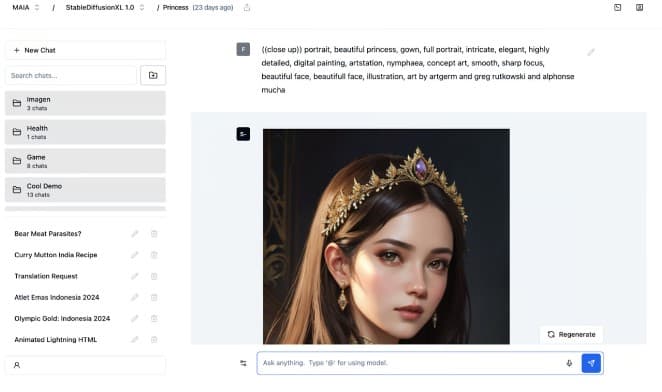Toggle the left sidebar panel icon in the header

pyautogui.click(x=618, y=7)
